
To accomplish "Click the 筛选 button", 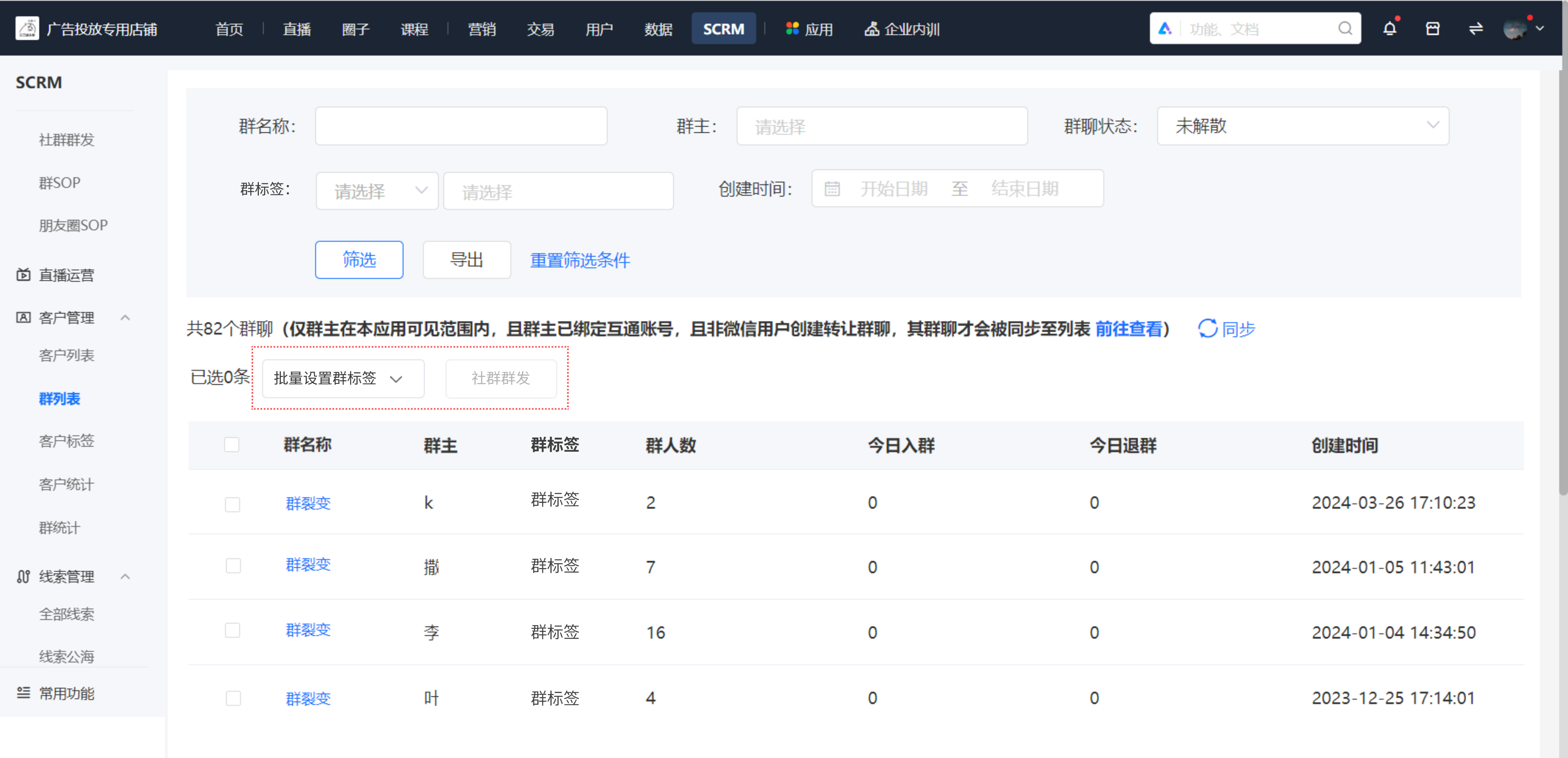I will 359,260.
